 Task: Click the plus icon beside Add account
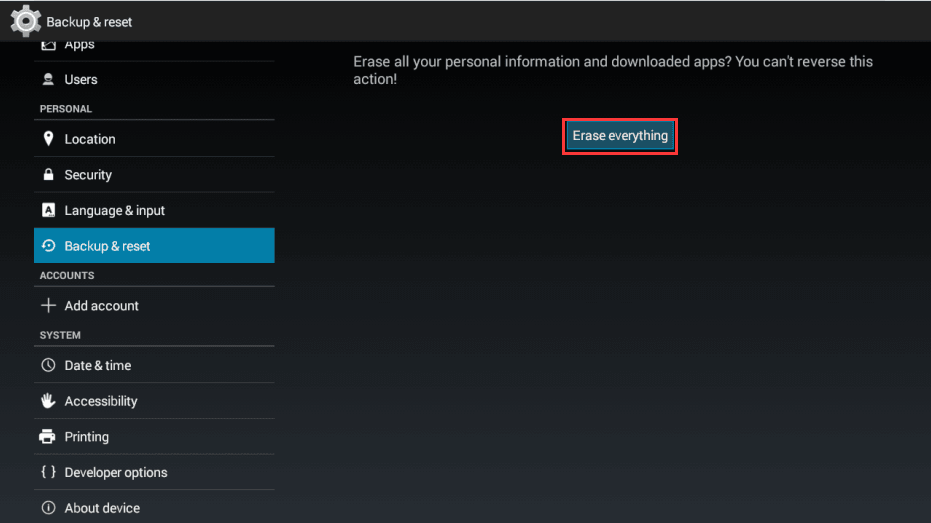48,306
